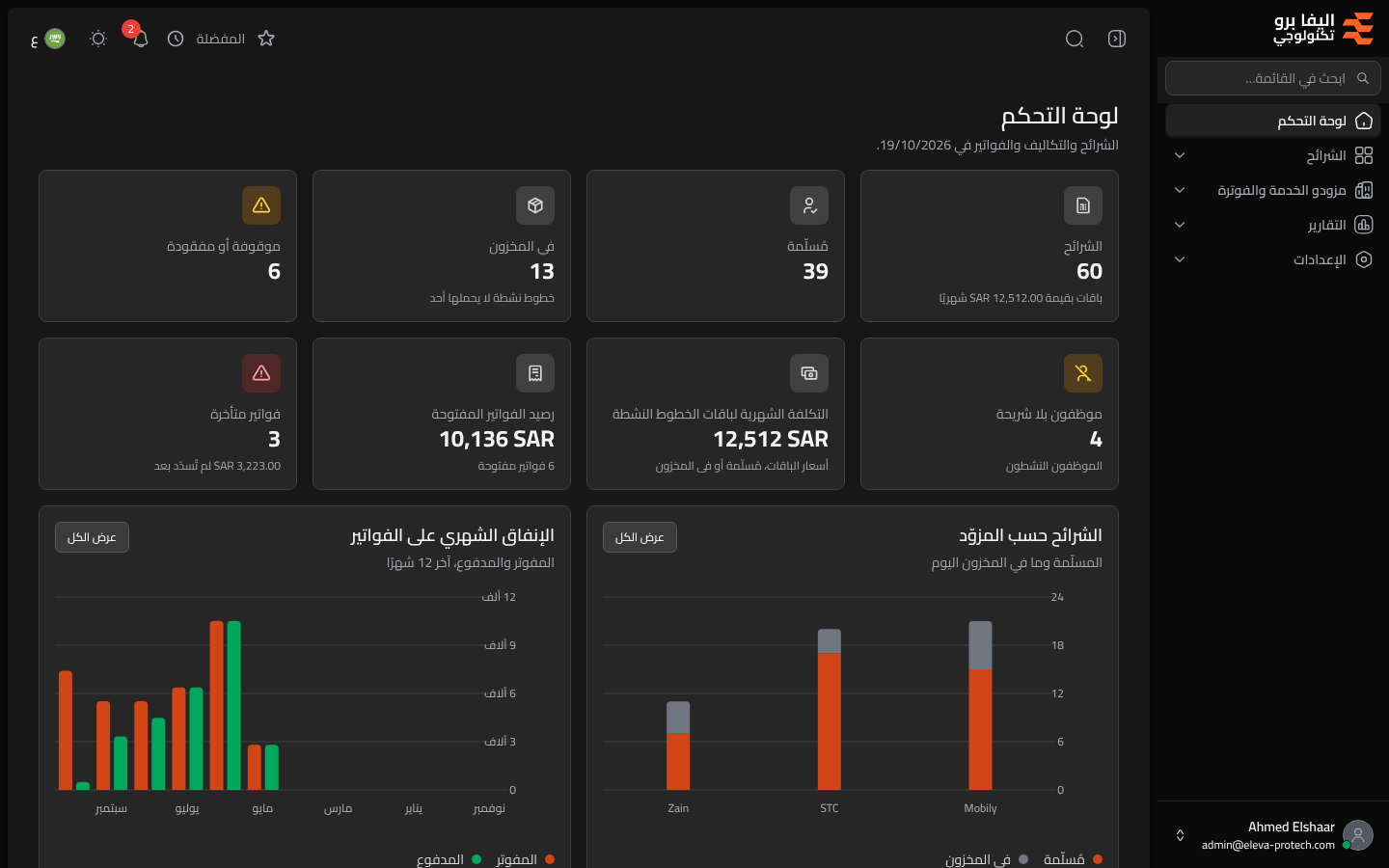
Task: Click عرض الكل on الإنفاق الشهري chart
Action: click(x=92, y=537)
